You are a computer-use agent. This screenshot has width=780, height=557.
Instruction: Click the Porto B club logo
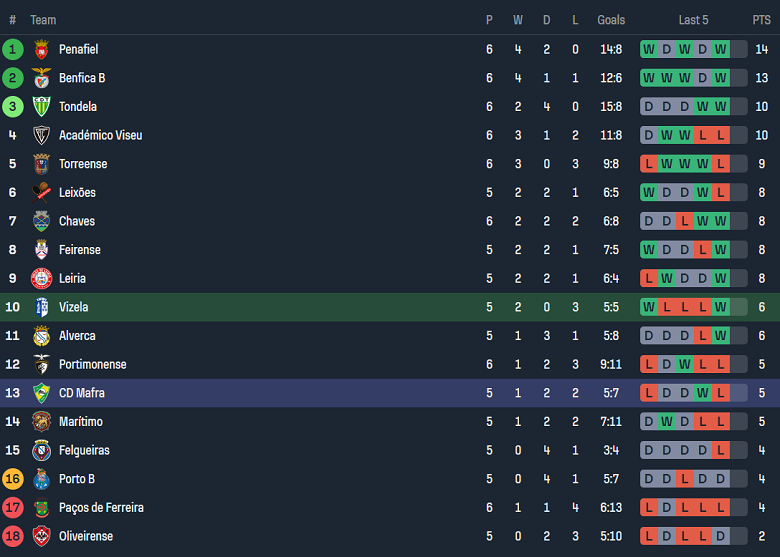41,479
